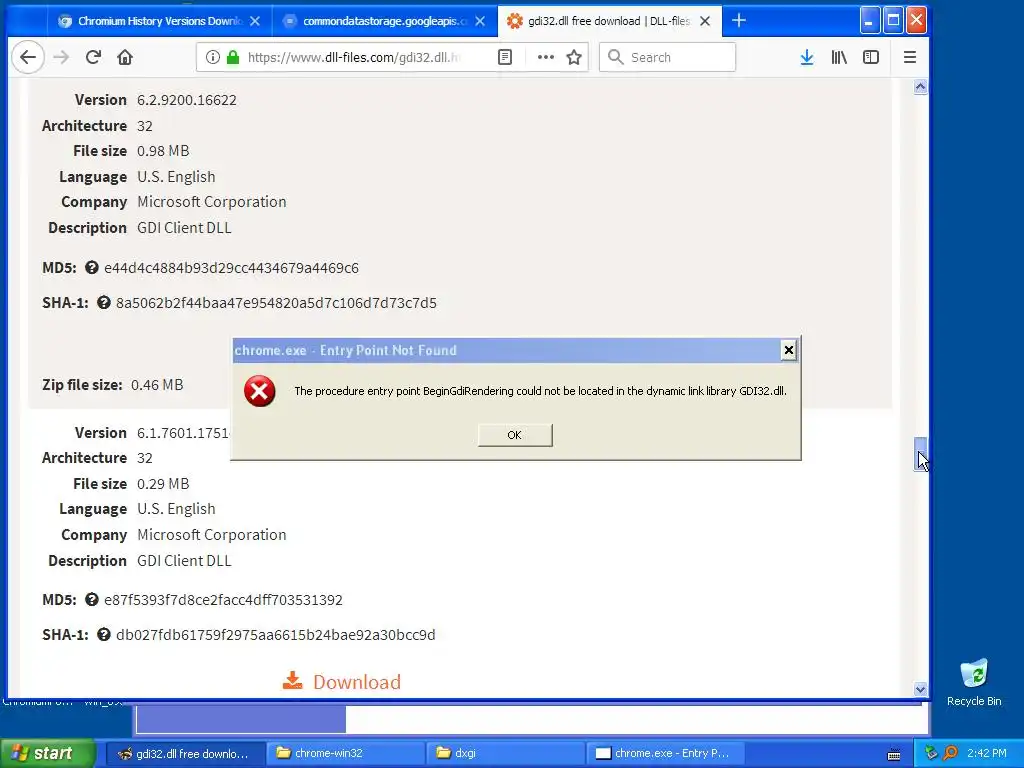The image size is (1024, 768).
Task: Click OK in the Entry Point Not Found dialog
Action: point(515,435)
